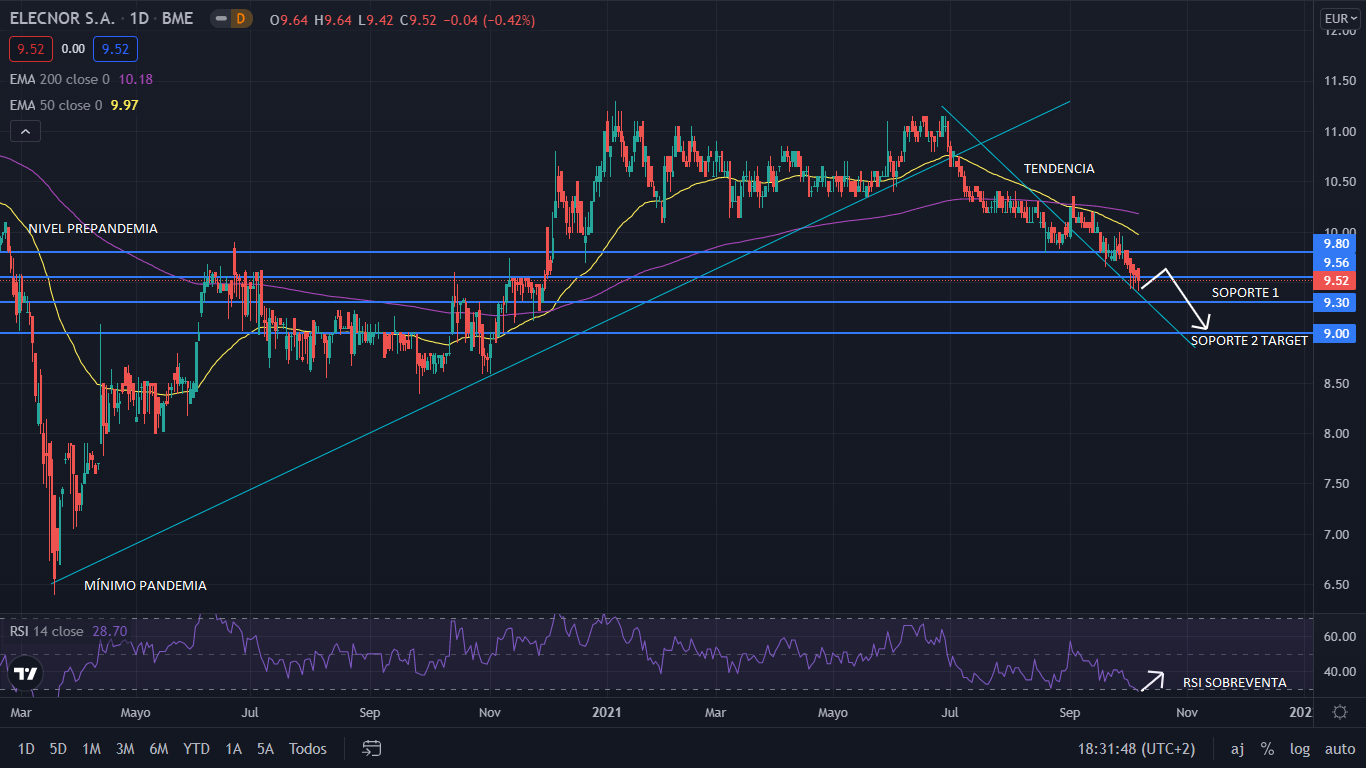Click the white arrow near RSI SOBREVENTA
Image resolution: width=1366 pixels, height=768 pixels.
[1153, 680]
